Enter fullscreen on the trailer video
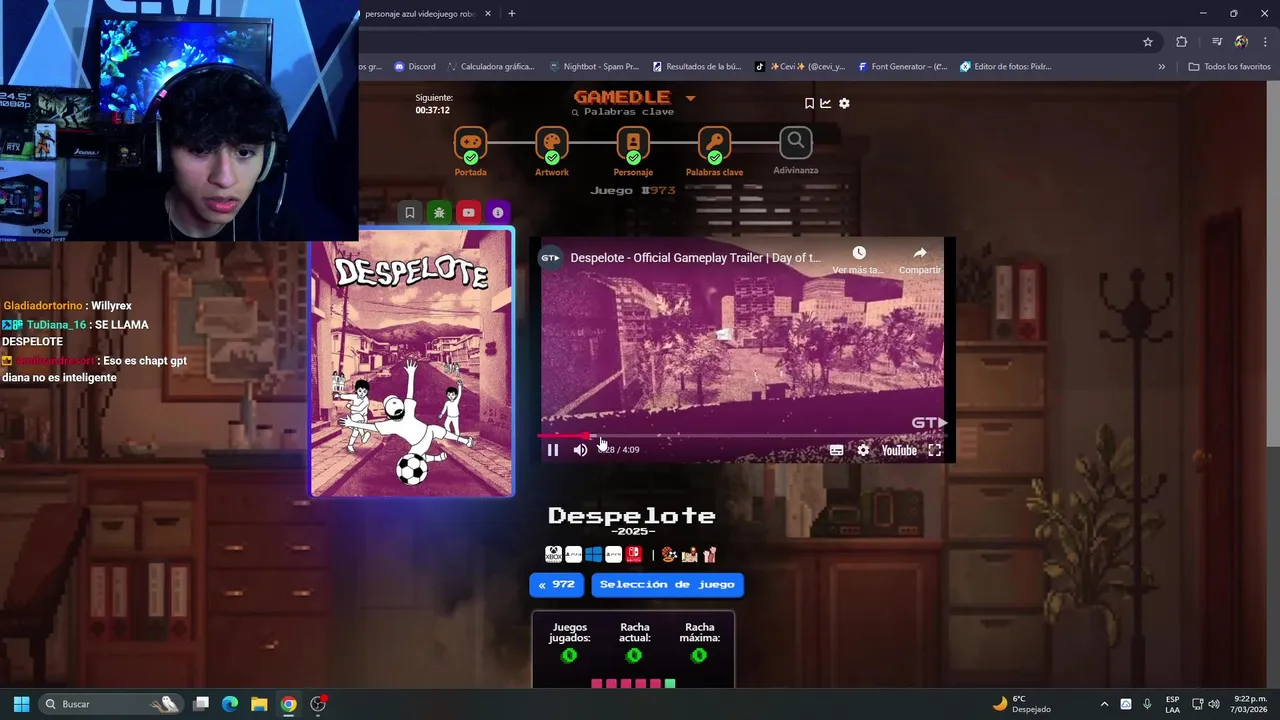Viewport: 1280px width, 720px height. 935,450
